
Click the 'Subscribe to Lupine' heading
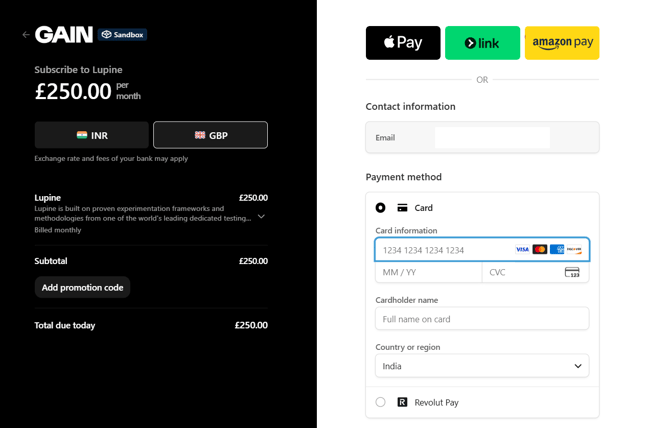click(79, 70)
